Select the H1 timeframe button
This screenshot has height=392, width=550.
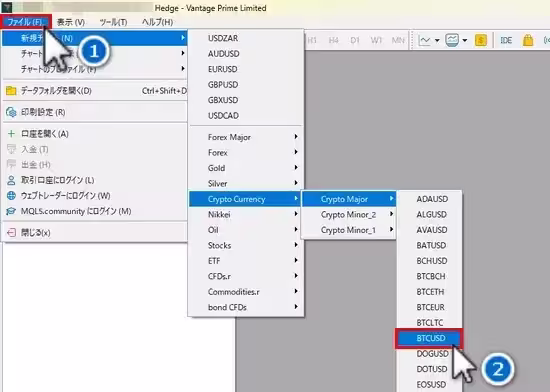click(311, 40)
